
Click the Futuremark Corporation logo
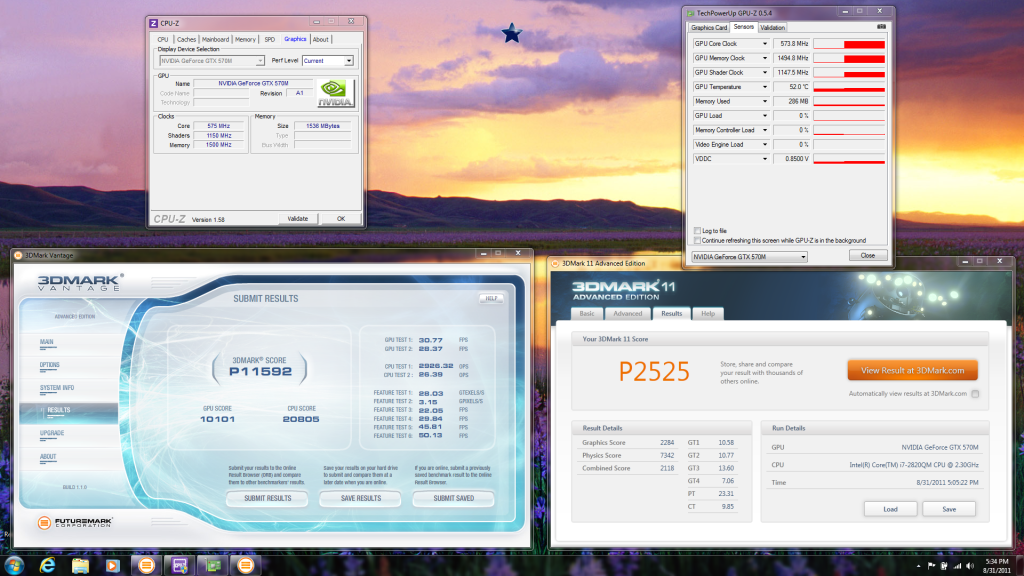coord(75,522)
